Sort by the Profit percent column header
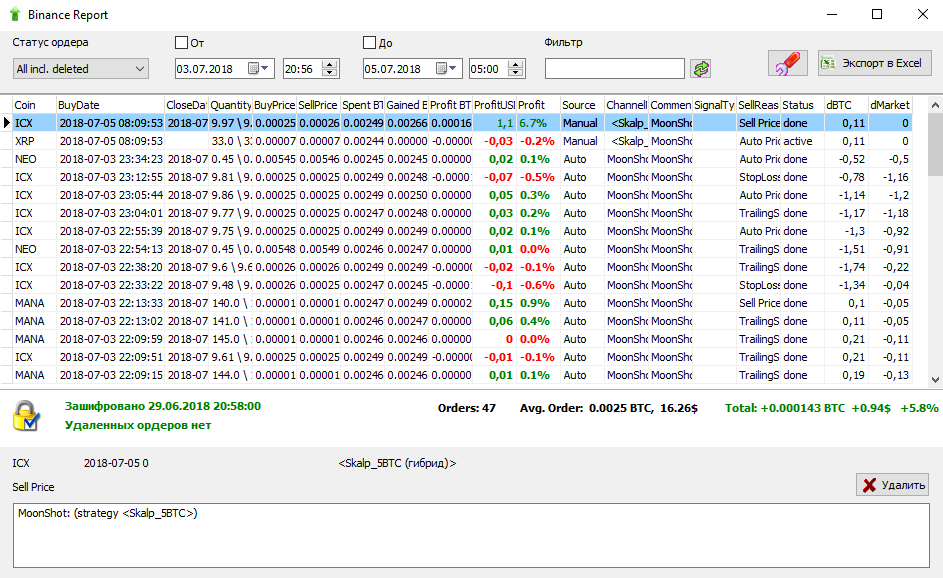The image size is (943, 578). (x=538, y=105)
